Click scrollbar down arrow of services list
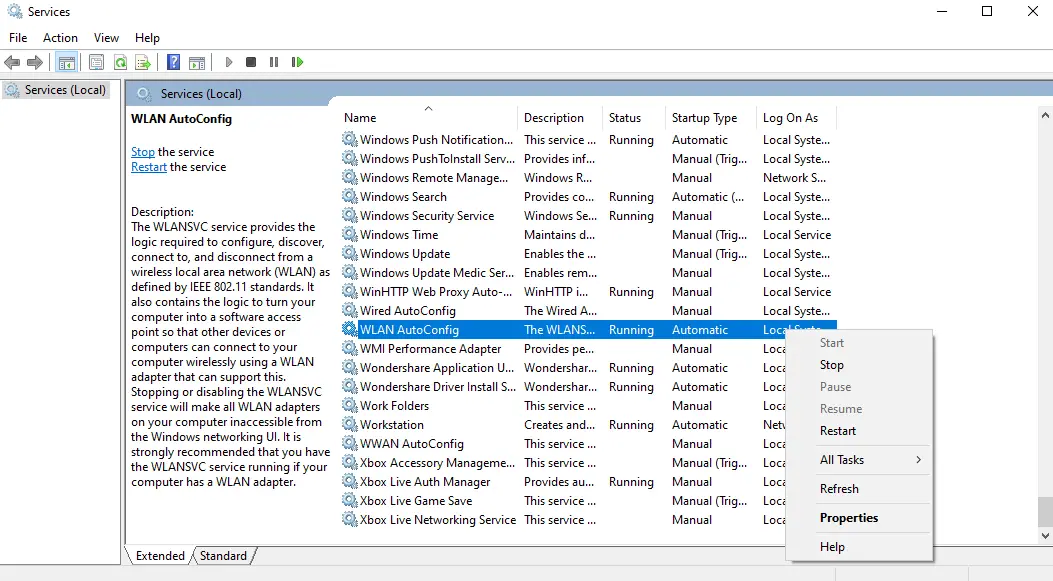Screen dimensions: 1053x581 [1045, 535]
